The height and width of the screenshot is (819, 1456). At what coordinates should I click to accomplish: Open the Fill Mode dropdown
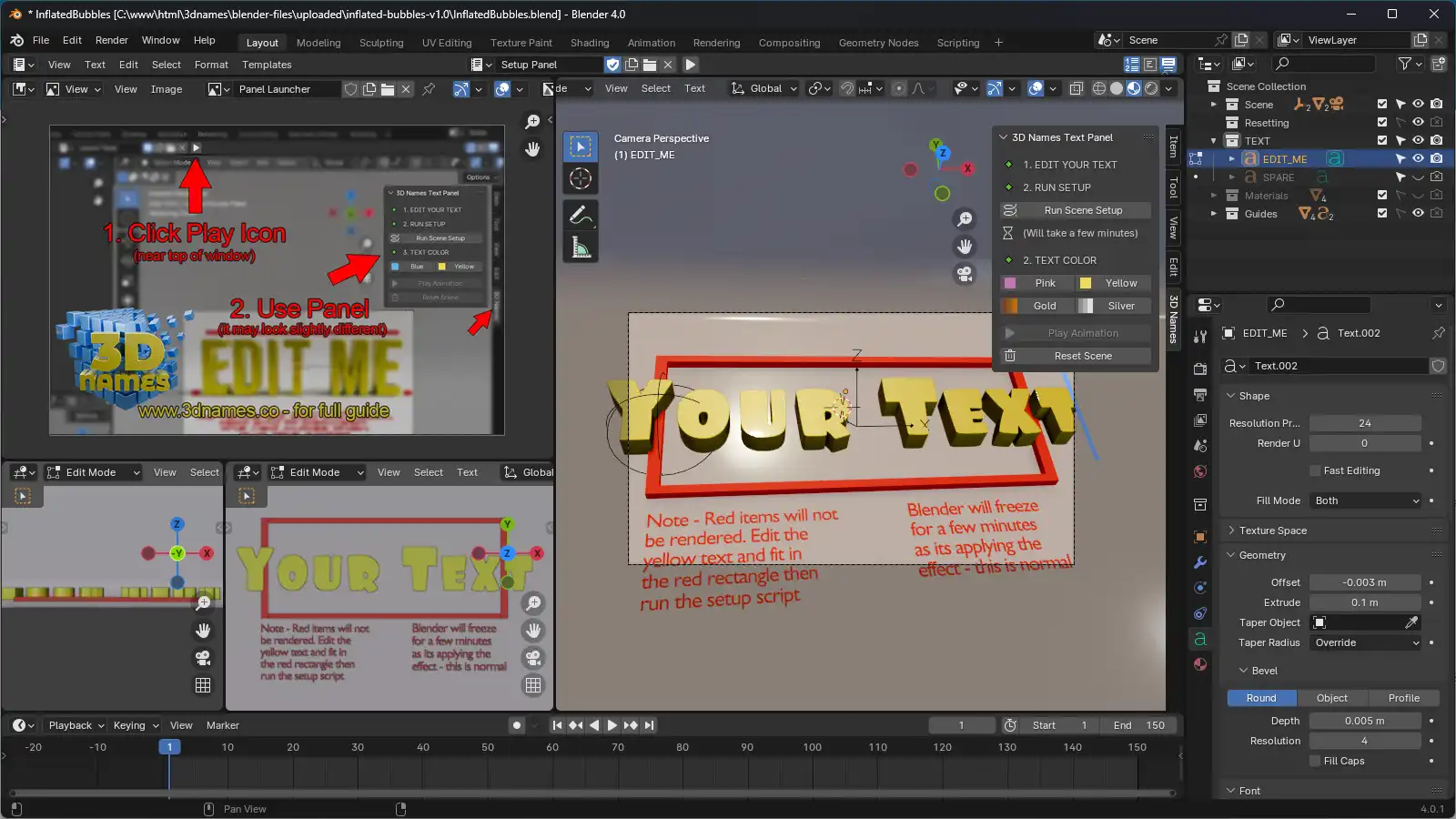1365,500
